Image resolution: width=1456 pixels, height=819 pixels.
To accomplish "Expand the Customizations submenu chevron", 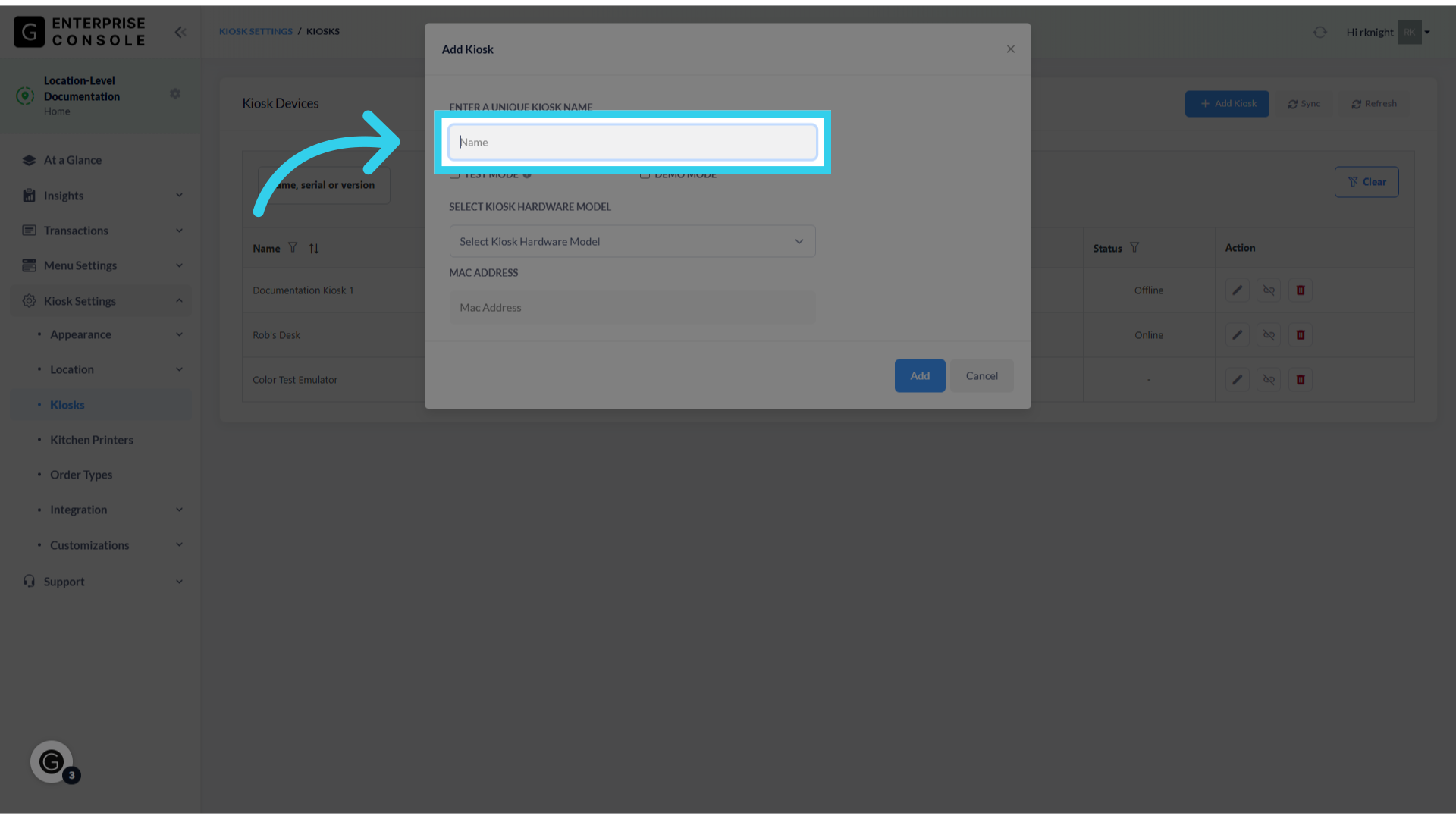I will 179,545.
